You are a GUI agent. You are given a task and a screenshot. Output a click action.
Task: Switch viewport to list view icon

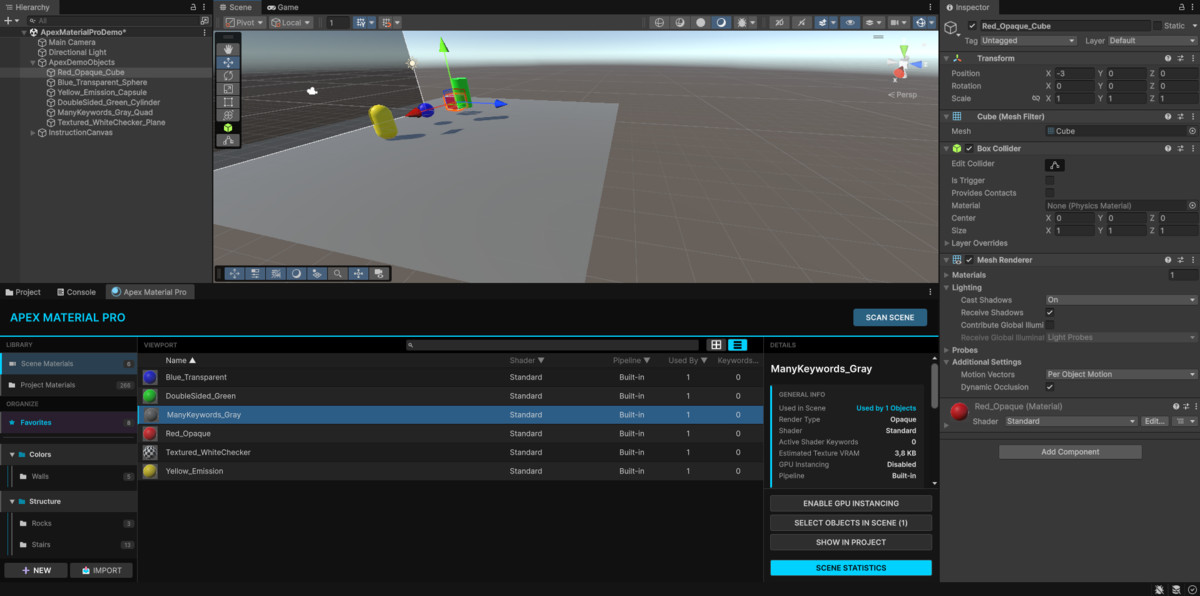737,345
